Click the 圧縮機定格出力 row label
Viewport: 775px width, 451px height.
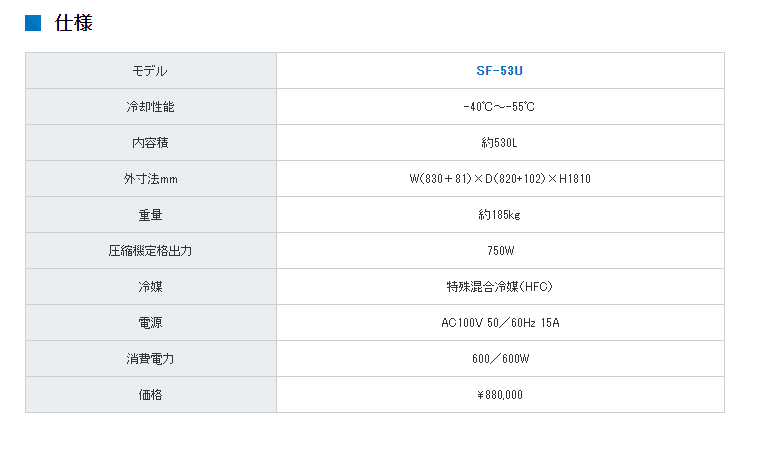[x=150, y=251]
